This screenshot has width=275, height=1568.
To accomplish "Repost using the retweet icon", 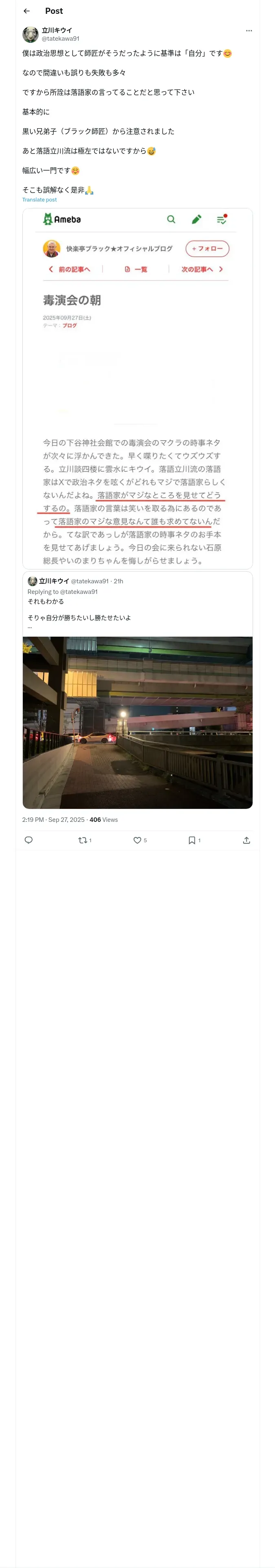I will pos(85,840).
